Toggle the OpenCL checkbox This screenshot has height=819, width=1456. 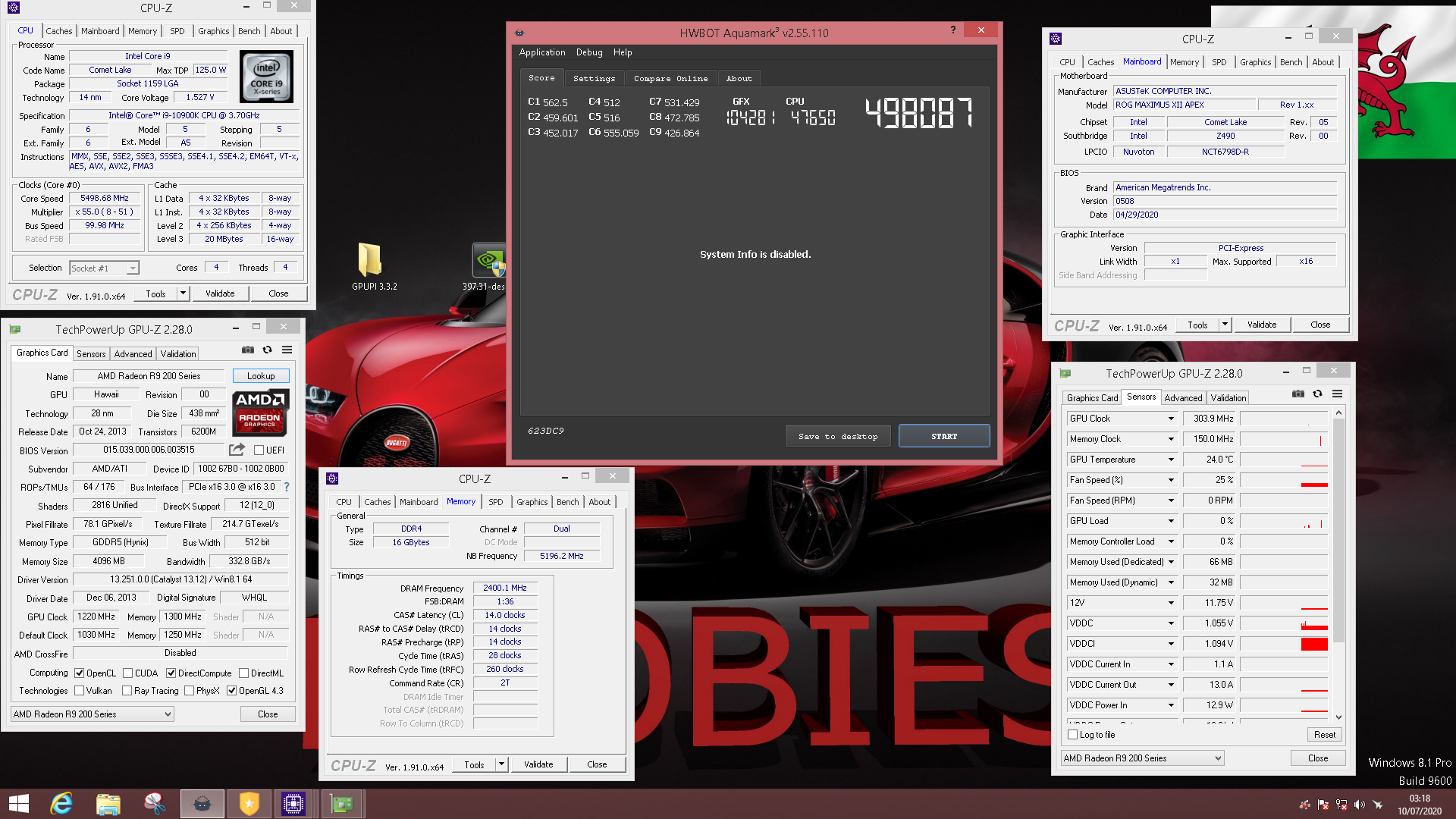(79, 673)
